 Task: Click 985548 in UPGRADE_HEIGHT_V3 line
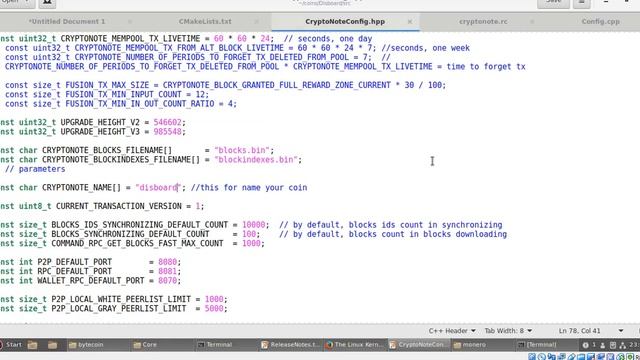point(167,132)
